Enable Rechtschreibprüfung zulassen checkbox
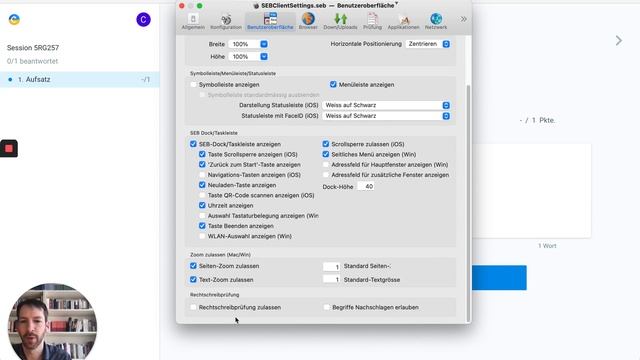Image resolution: width=640 pixels, height=360 pixels. 193,307
